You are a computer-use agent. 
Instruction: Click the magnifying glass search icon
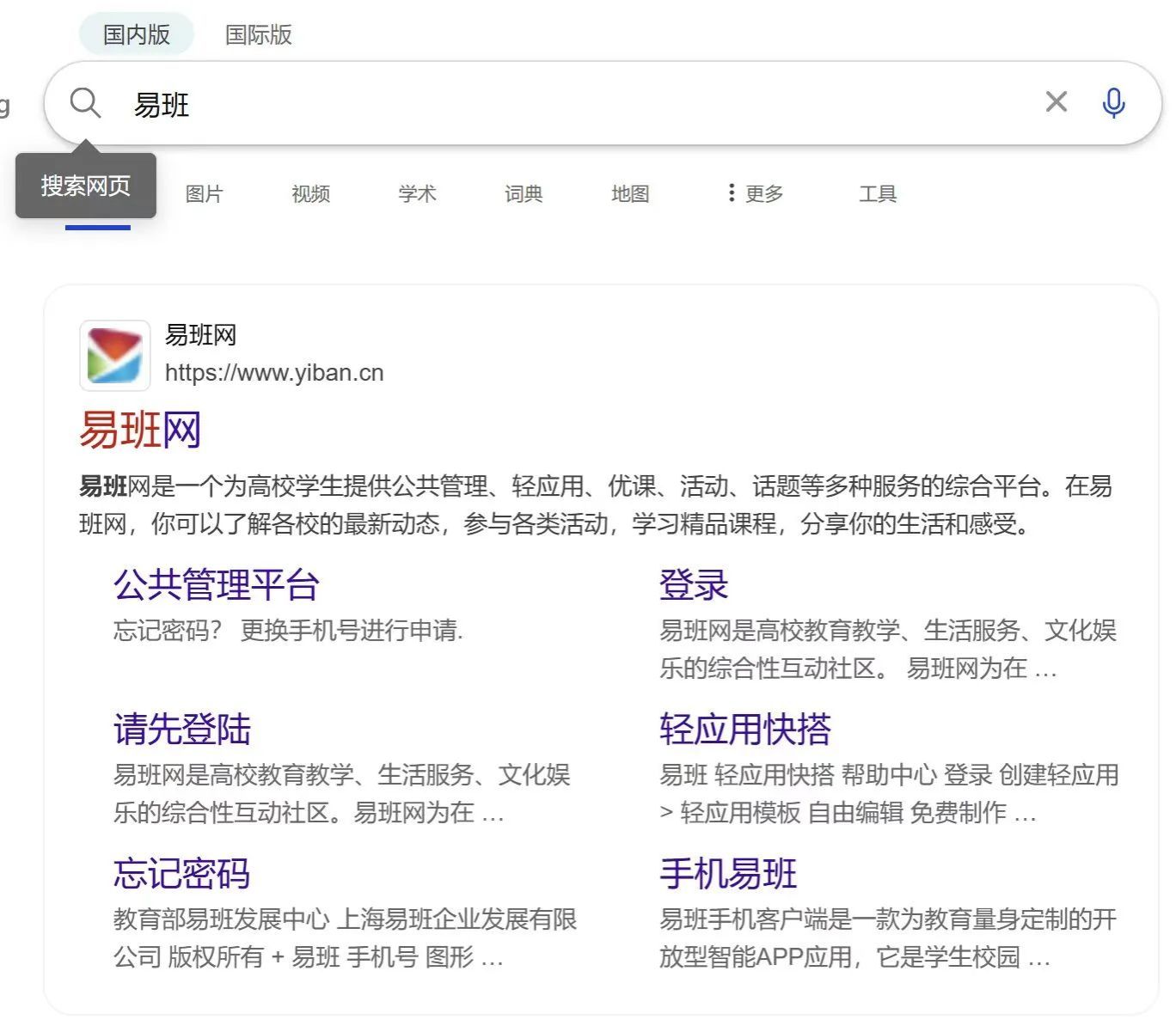85,103
